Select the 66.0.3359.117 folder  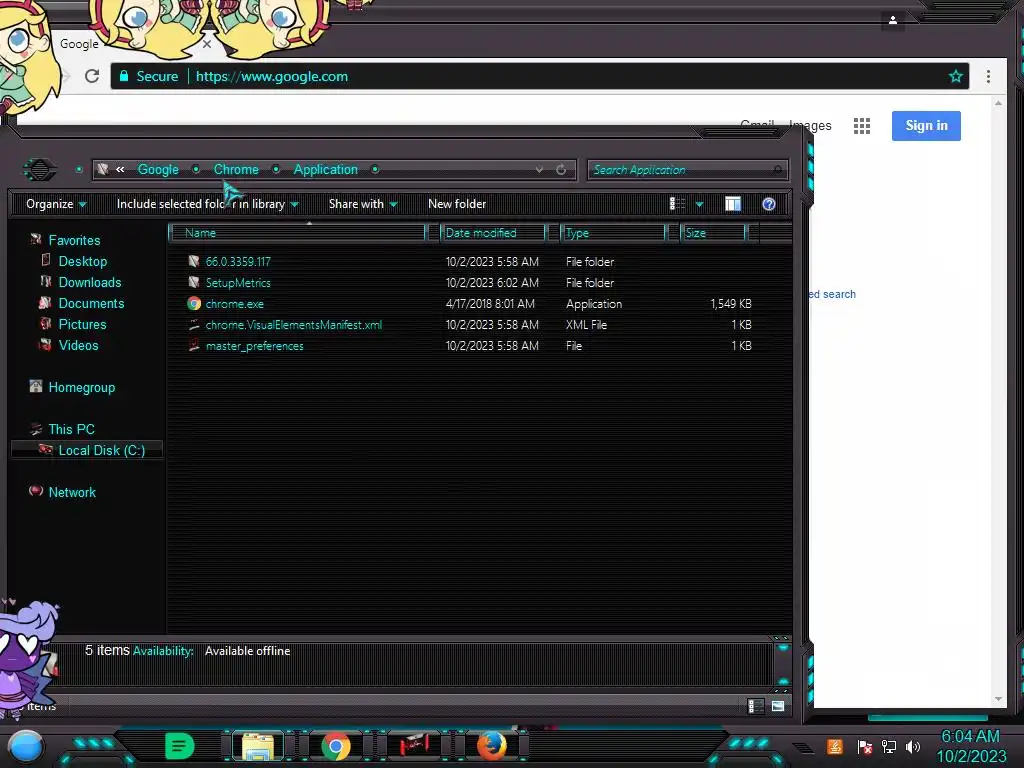click(x=238, y=262)
